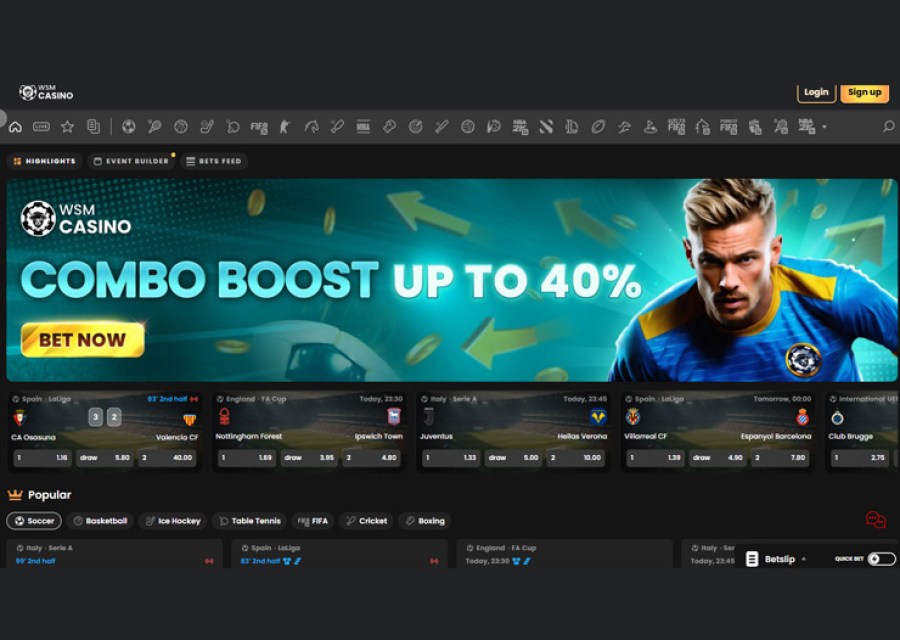Screen dimensions: 900x640
Task: Open the England FA Cup Today 23:30 popular card
Action: [564, 554]
